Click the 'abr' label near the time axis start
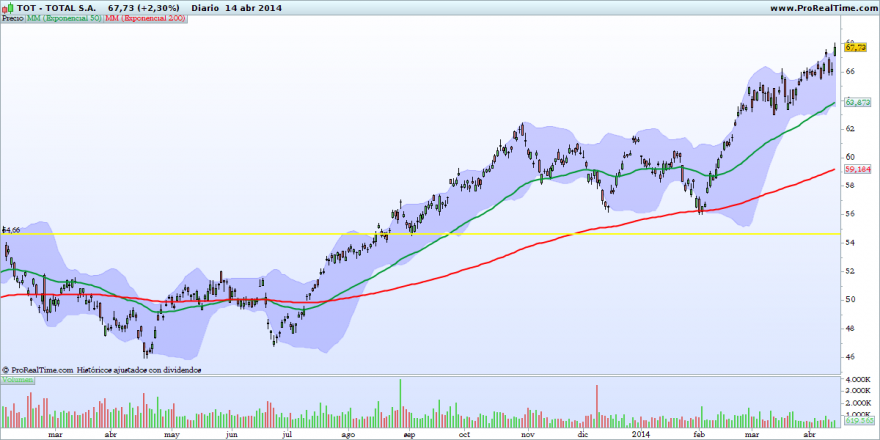The height and width of the screenshot is (440, 880). [111, 434]
